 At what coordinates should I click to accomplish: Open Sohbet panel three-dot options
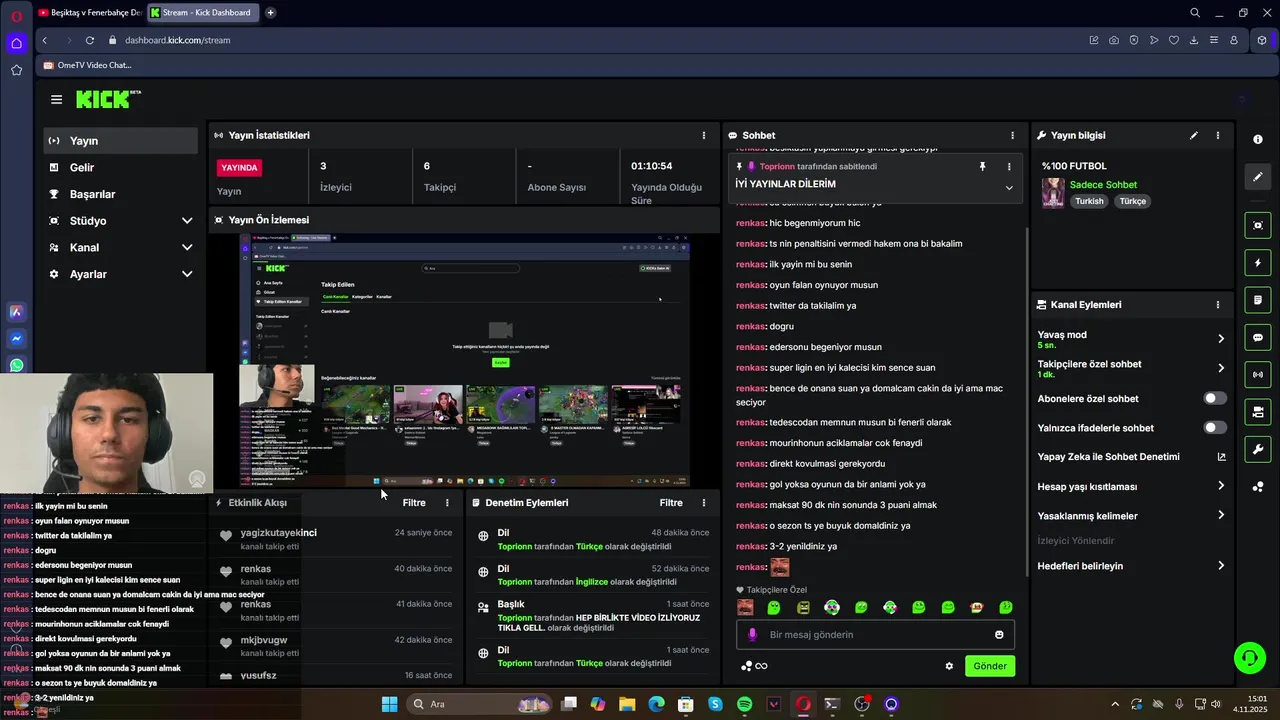[x=1012, y=135]
